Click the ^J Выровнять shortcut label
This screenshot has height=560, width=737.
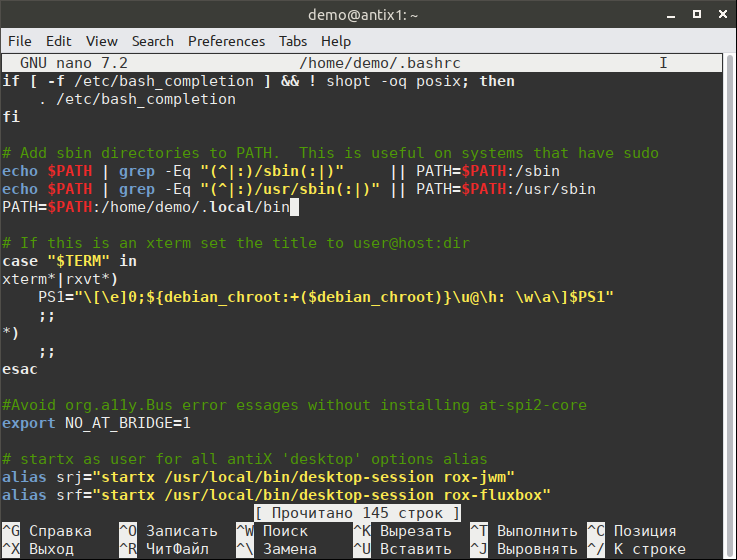tap(524, 549)
